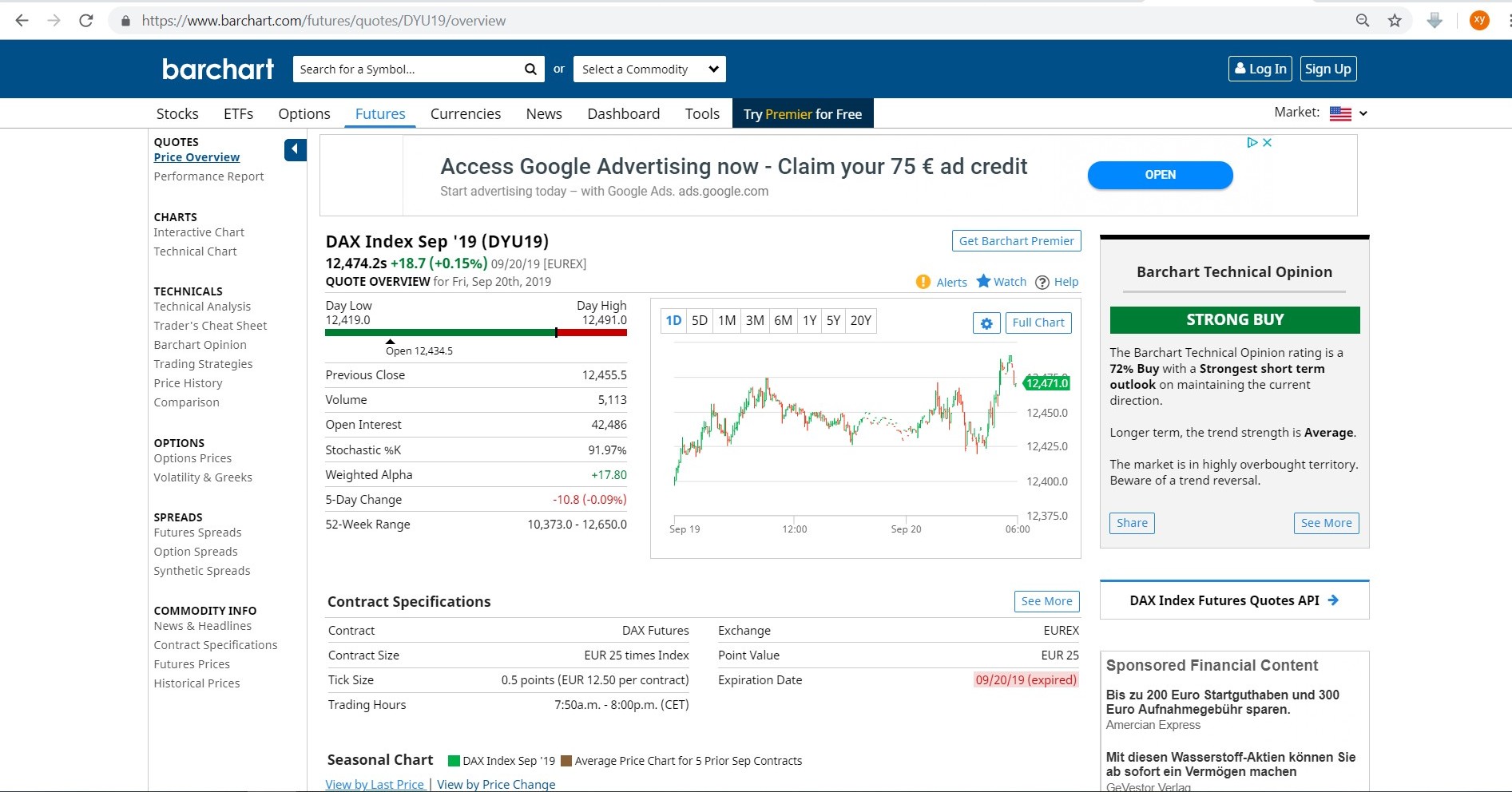
Task: Click the Full Chart button
Action: tap(1038, 323)
